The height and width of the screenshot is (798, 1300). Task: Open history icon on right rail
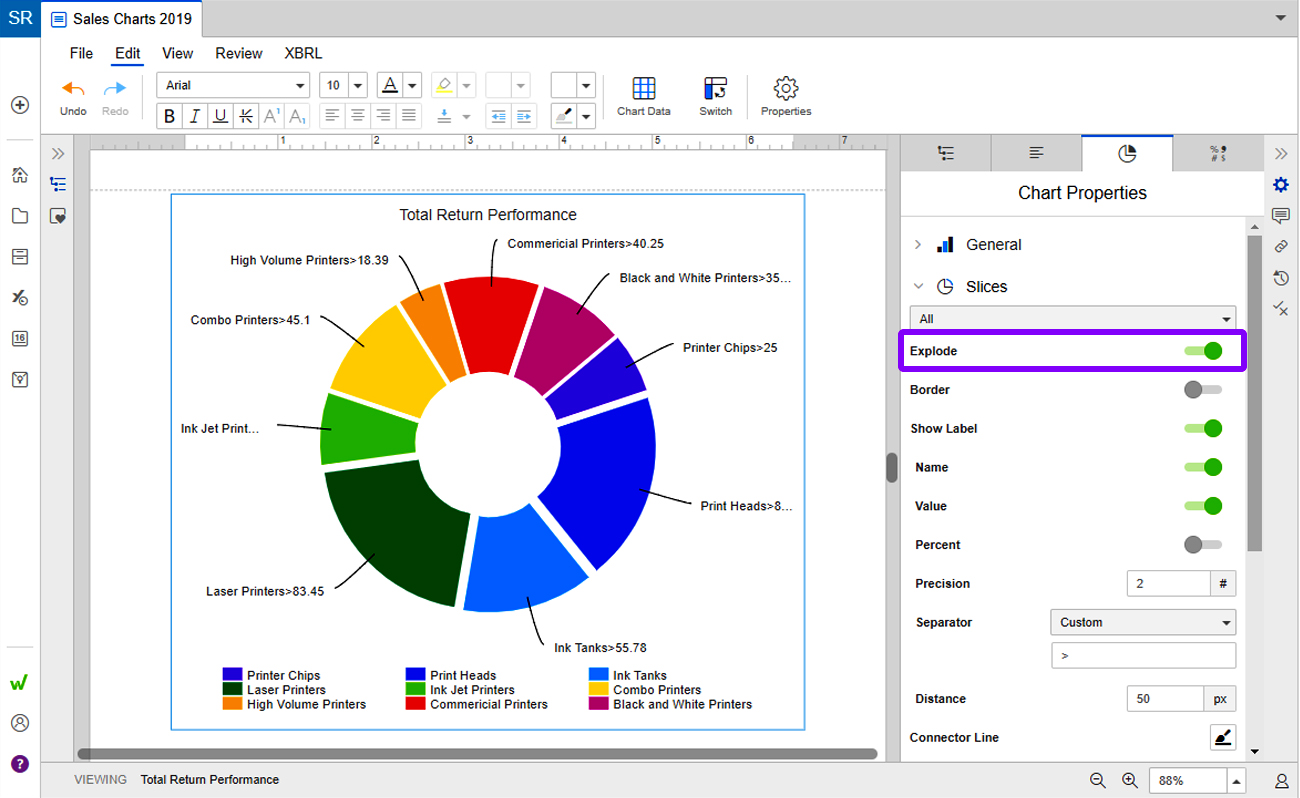coord(1281,278)
